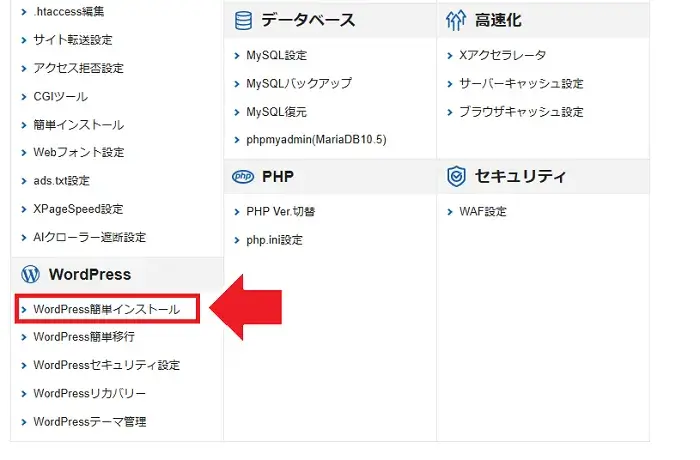Click the WordPress section heading
Image resolution: width=700 pixels, height=460 pixels.
pos(90,275)
